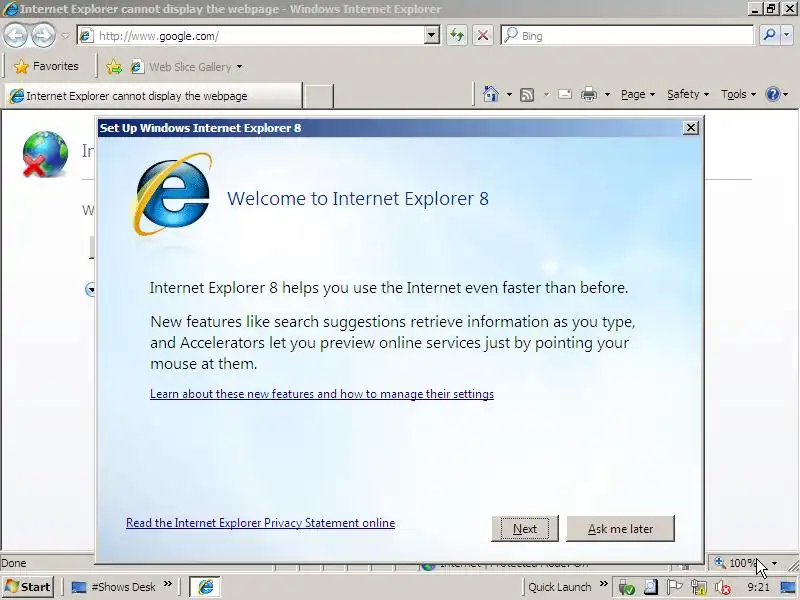Screen dimensions: 800x600
Task: Expand the Home button dropdown arrow
Action: [509, 94]
